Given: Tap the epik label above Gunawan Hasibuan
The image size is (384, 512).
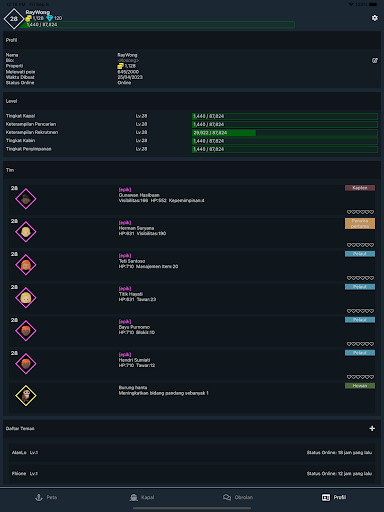Looking at the screenshot, I should [125, 190].
